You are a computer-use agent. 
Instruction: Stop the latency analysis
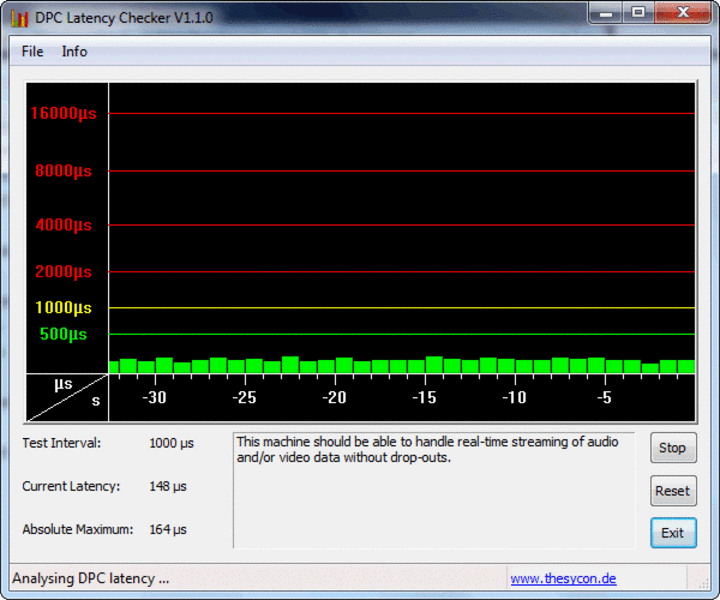(x=673, y=448)
